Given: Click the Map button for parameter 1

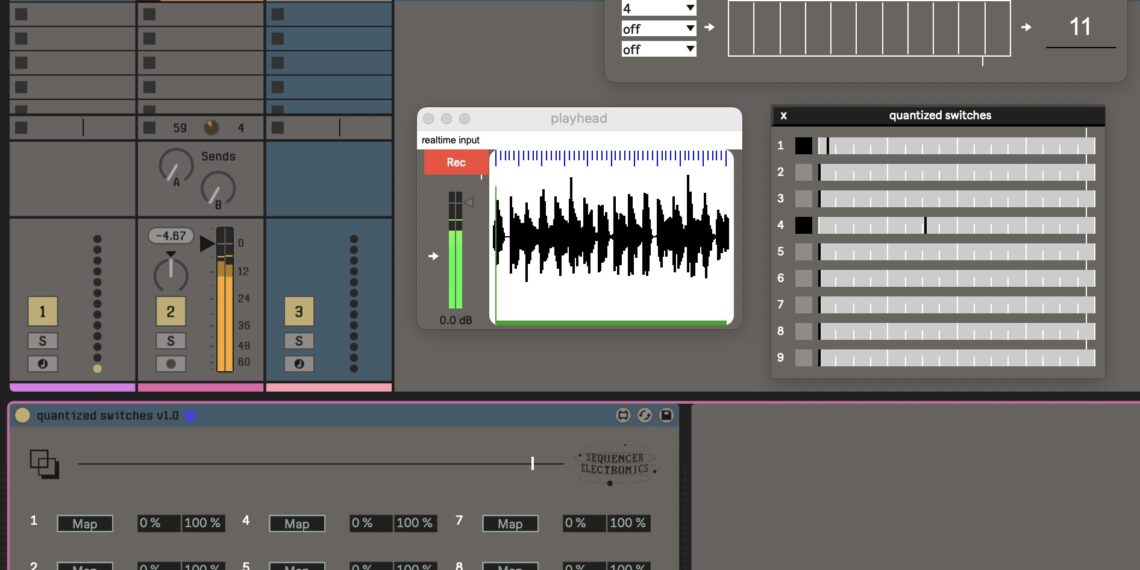Looking at the screenshot, I should [x=85, y=523].
